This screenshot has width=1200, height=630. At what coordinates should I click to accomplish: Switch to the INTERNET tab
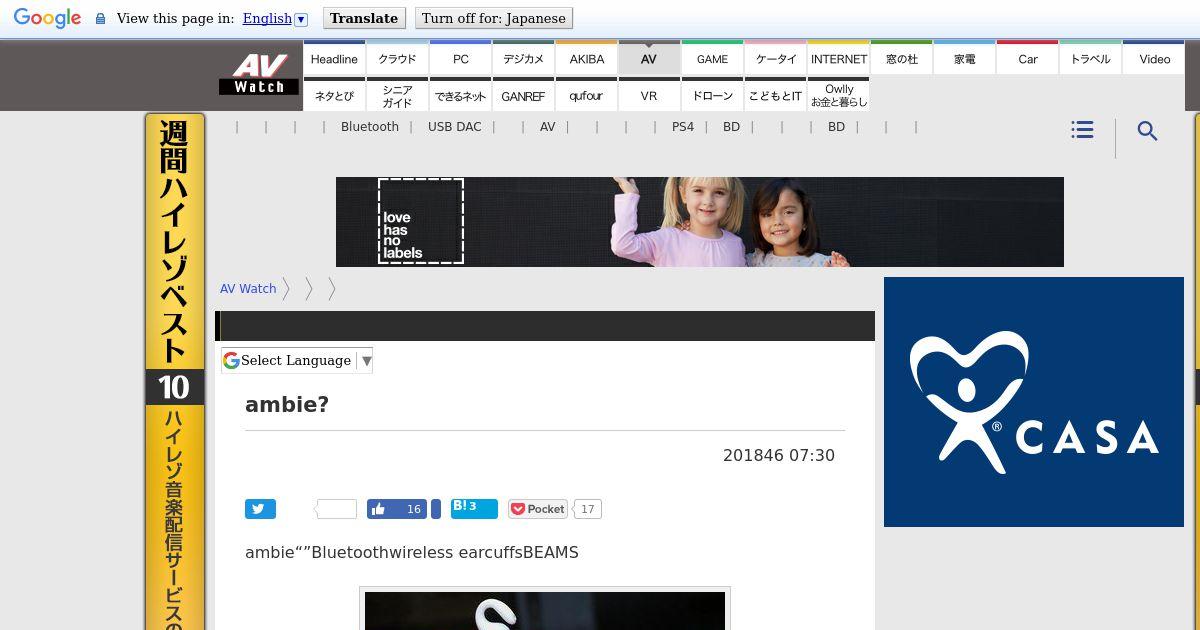click(x=839, y=58)
